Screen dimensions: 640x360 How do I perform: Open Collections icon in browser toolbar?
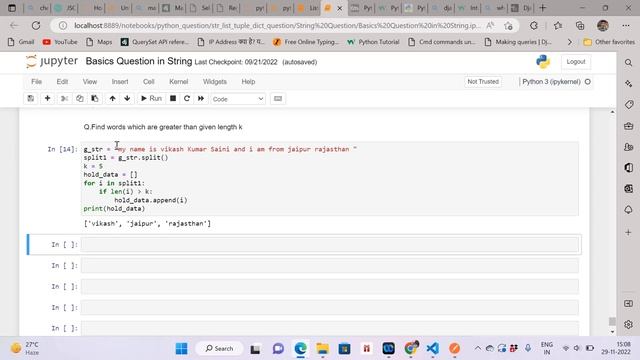click(x=580, y=25)
